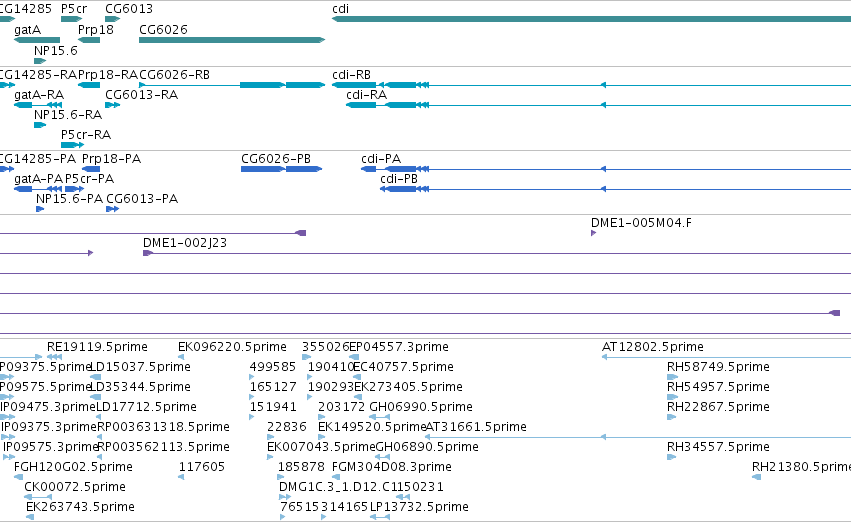Click the cdi gene label

340,9
